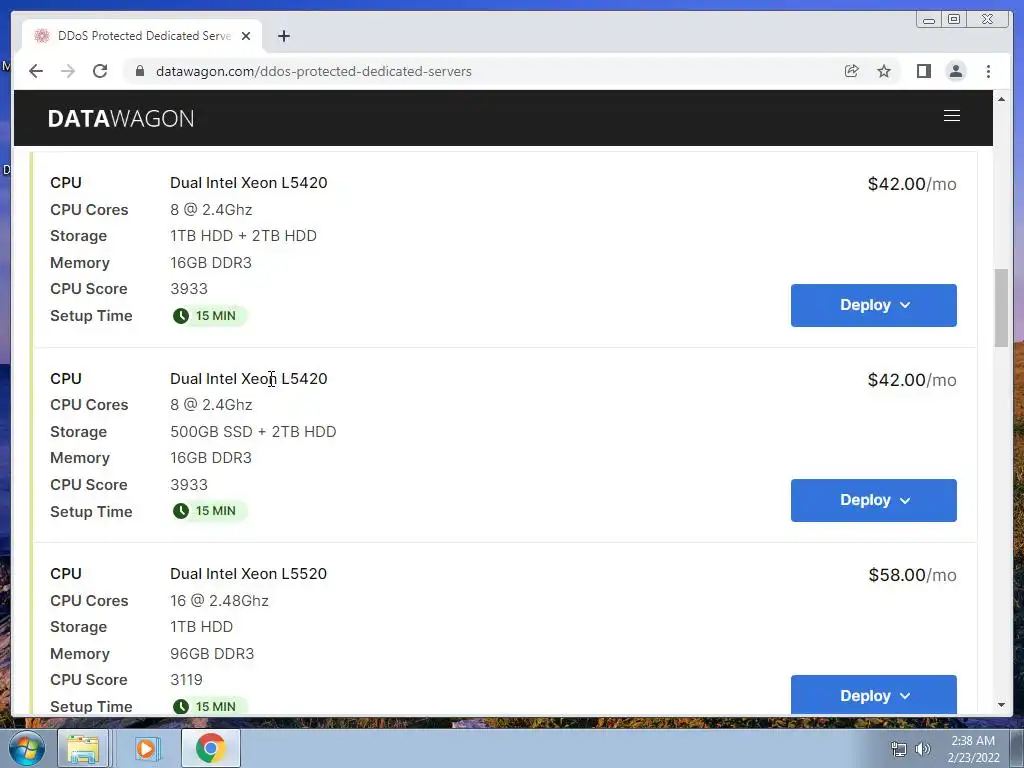Click the page scrollbar down arrow
Viewport: 1024px width, 768px height.
pos(1001,705)
